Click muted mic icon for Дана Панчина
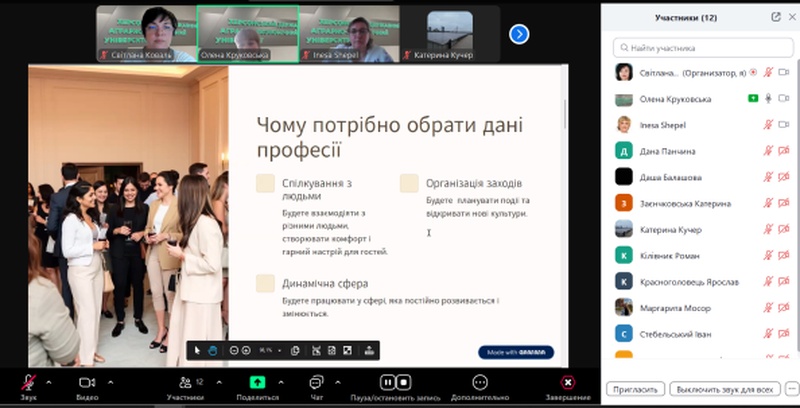800x408 pixels. [768, 150]
